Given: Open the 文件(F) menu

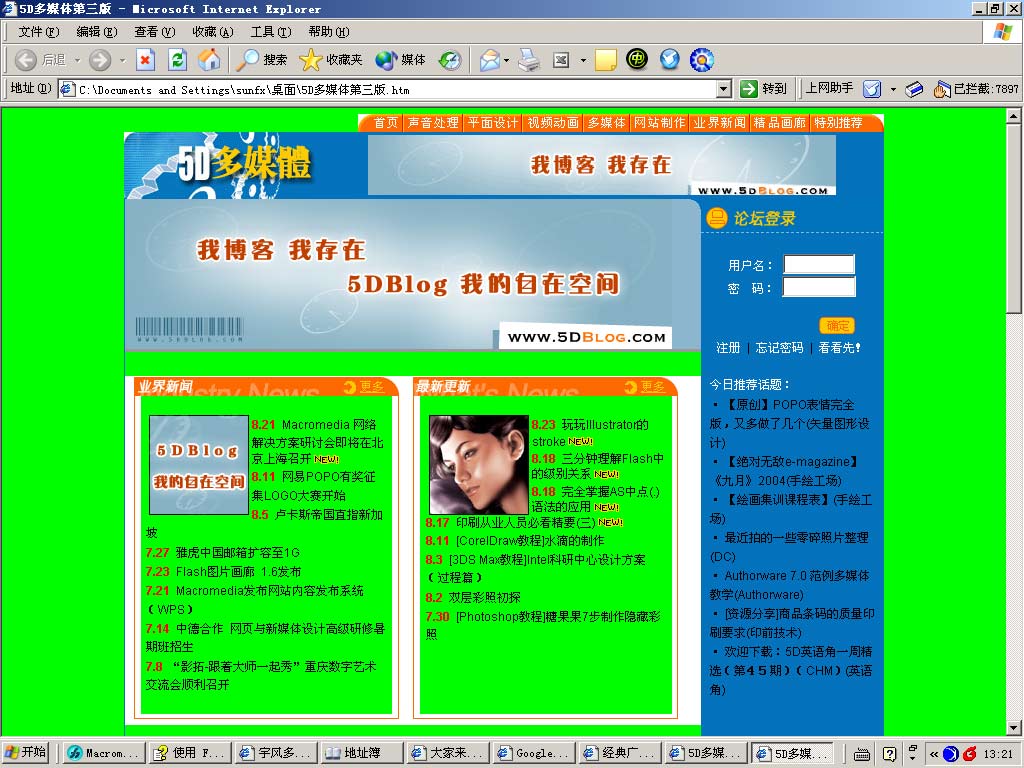Looking at the screenshot, I should 39,31.
